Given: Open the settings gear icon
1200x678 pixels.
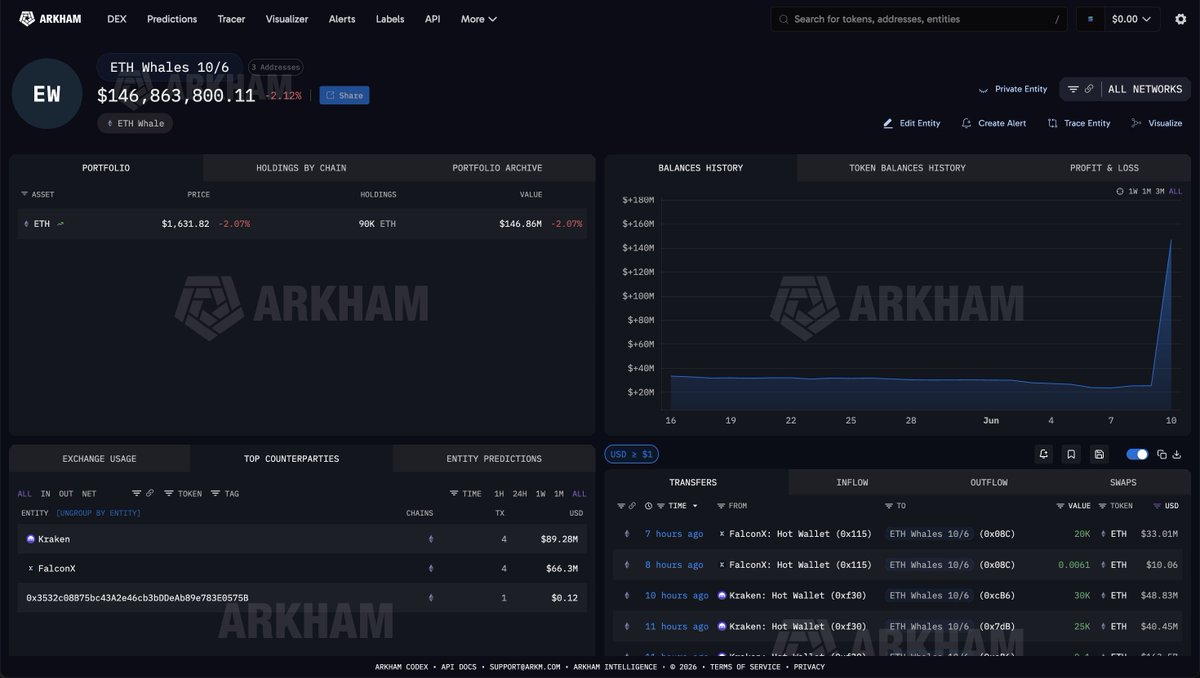Looking at the screenshot, I should click(x=1180, y=19).
